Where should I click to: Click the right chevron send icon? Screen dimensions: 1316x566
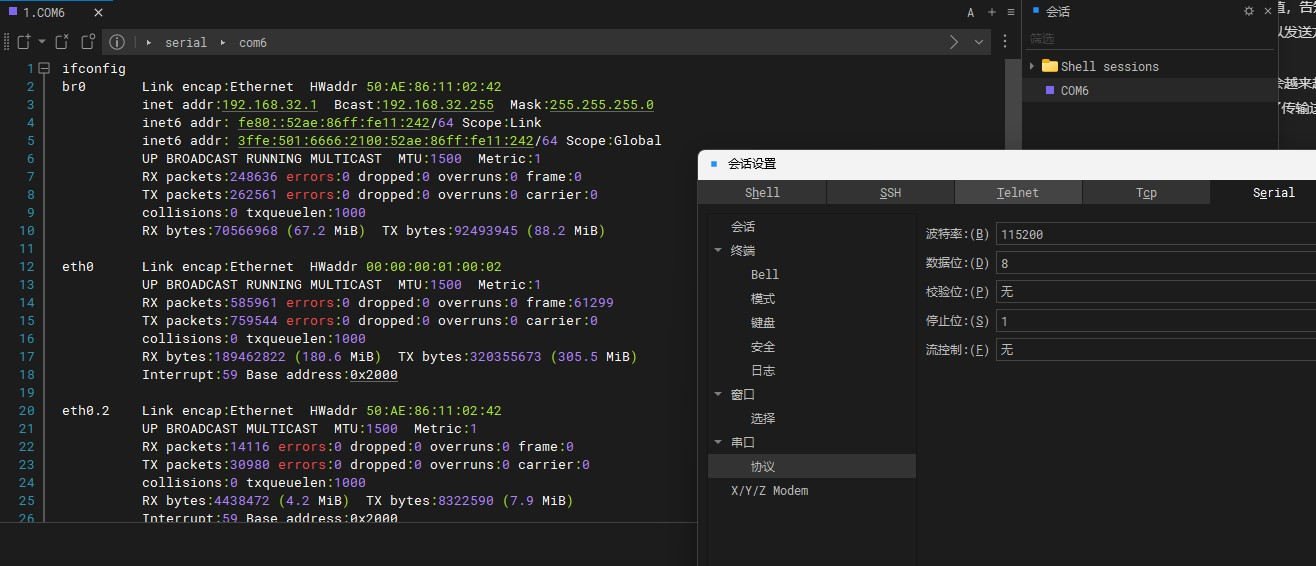954,42
